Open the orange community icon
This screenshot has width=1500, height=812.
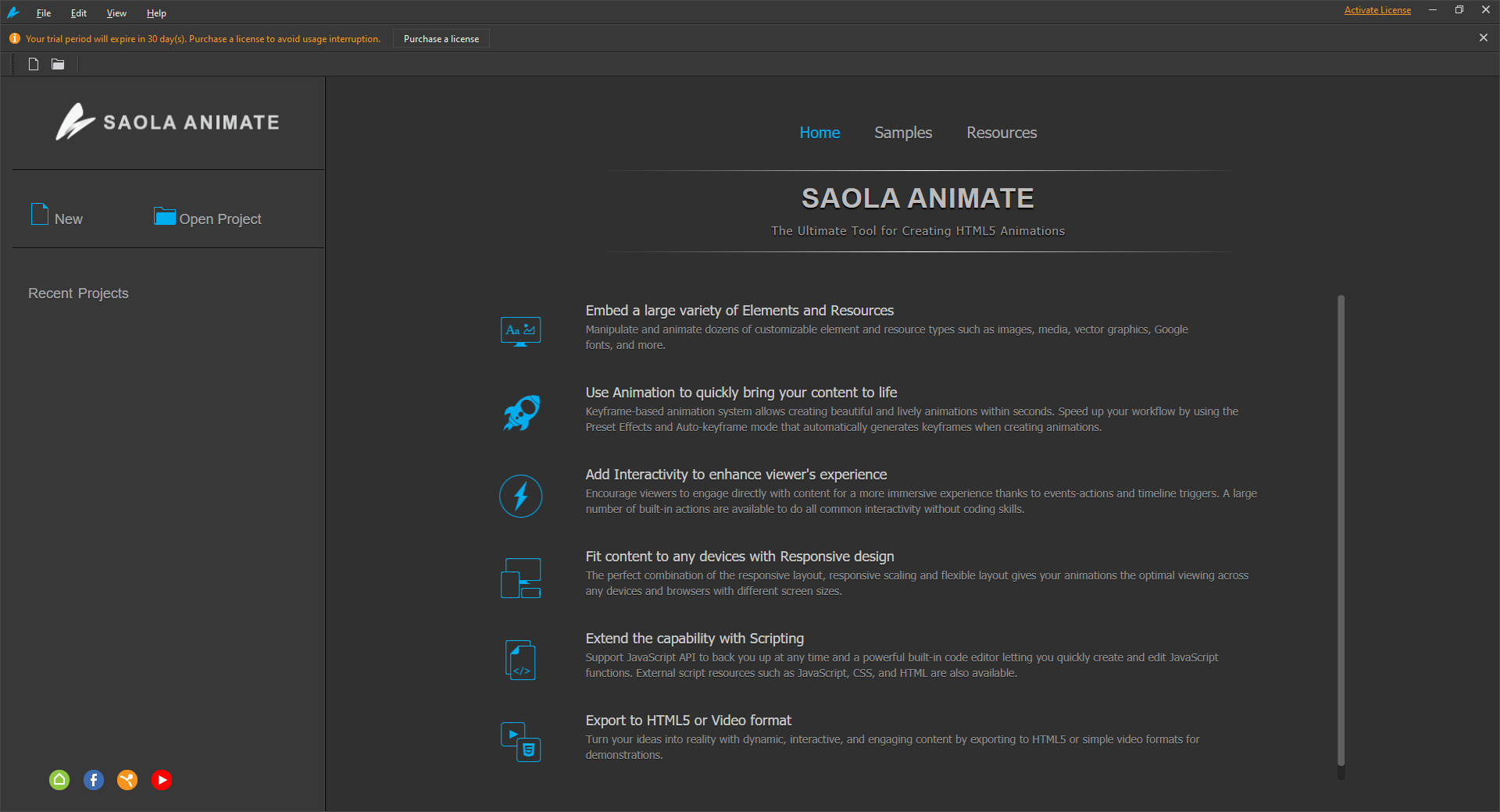click(x=127, y=780)
